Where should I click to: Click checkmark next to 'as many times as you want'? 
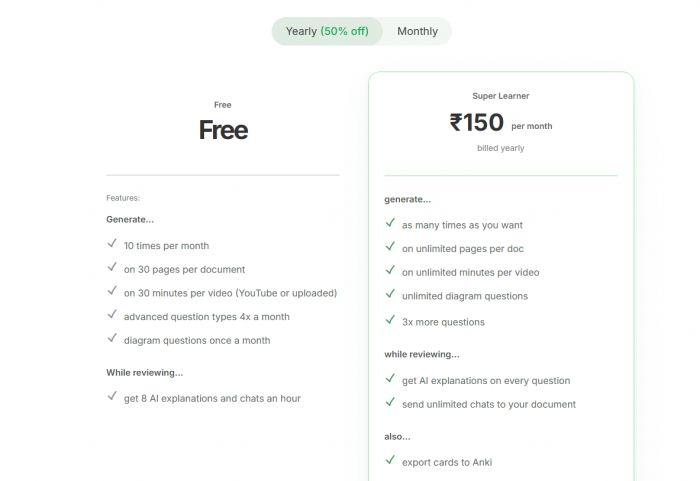390,224
